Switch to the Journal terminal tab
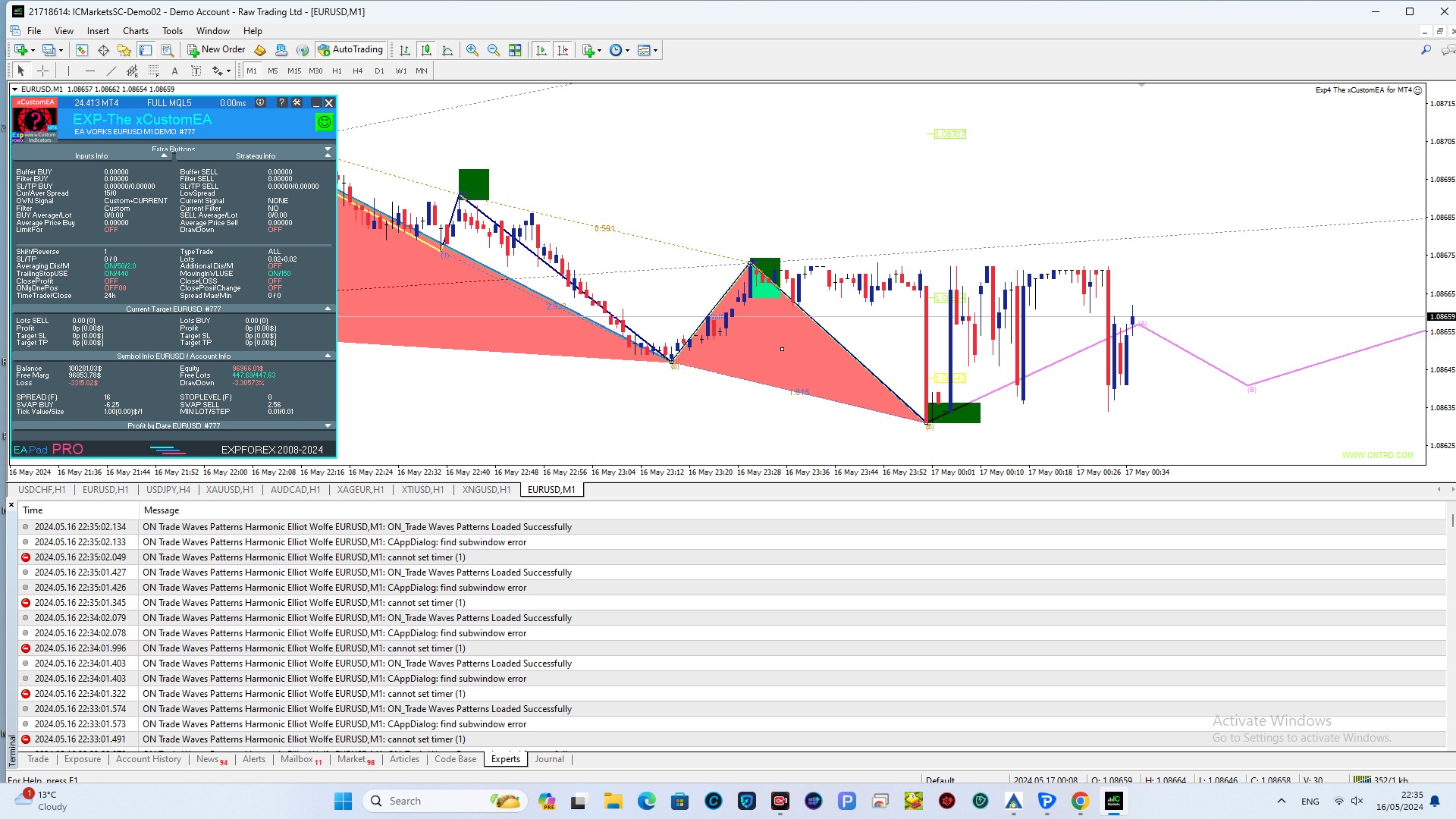Image resolution: width=1456 pixels, height=819 pixels. coord(549,759)
